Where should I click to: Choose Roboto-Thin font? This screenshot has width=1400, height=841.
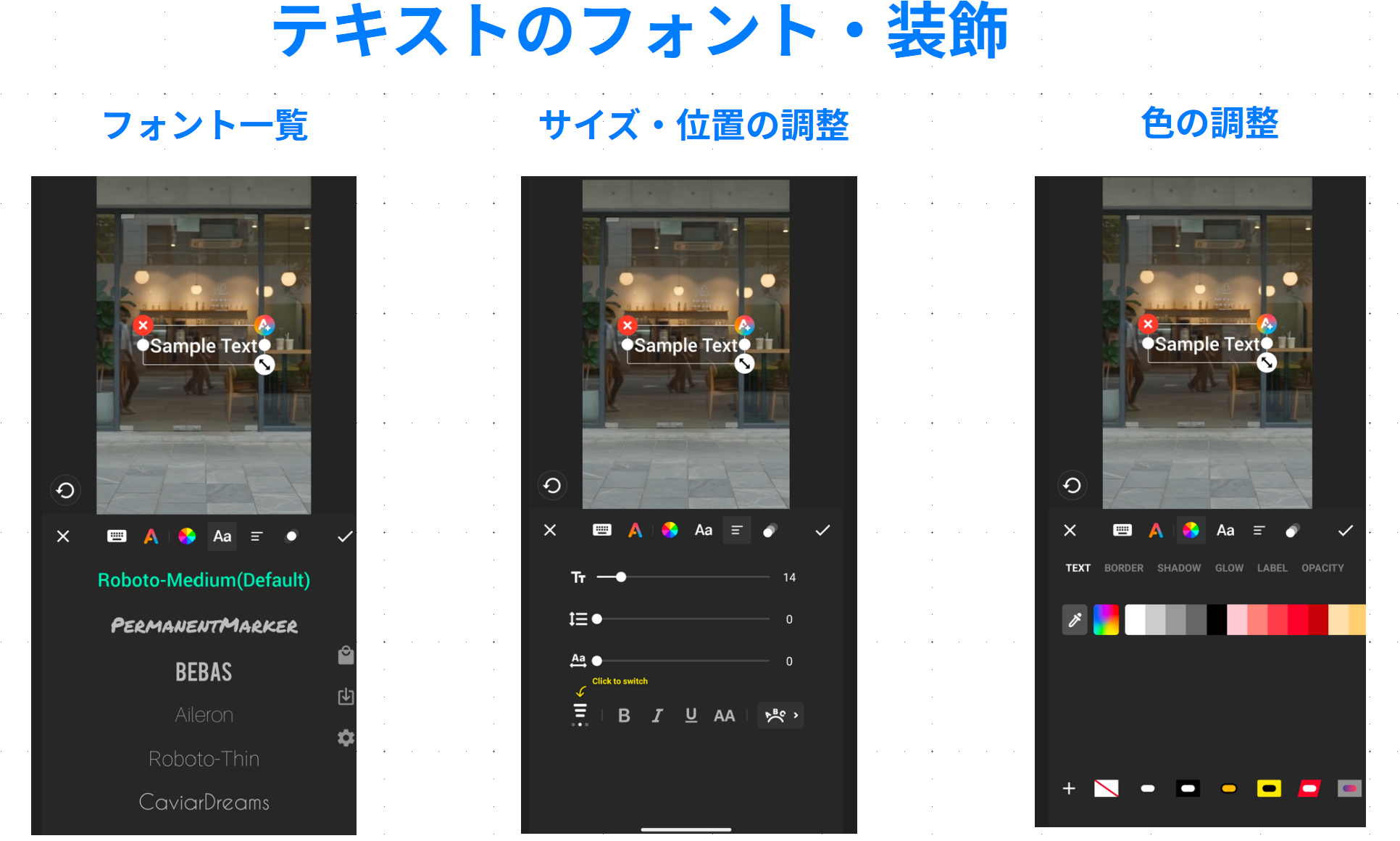[204, 758]
